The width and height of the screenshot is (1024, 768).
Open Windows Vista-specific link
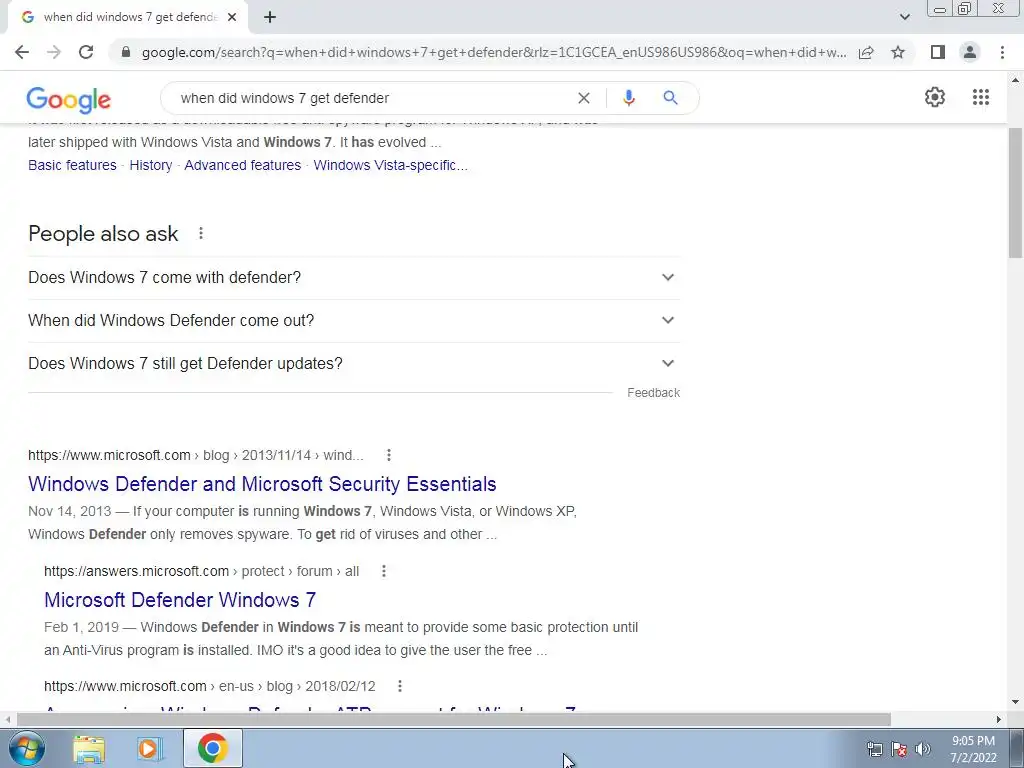(391, 165)
